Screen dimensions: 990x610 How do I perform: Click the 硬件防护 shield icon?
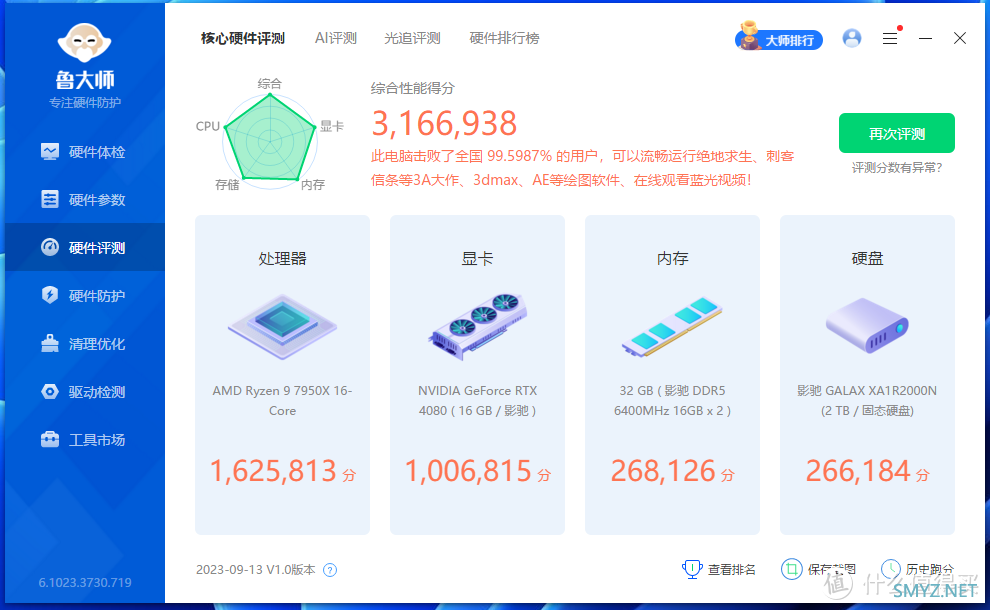coord(50,295)
